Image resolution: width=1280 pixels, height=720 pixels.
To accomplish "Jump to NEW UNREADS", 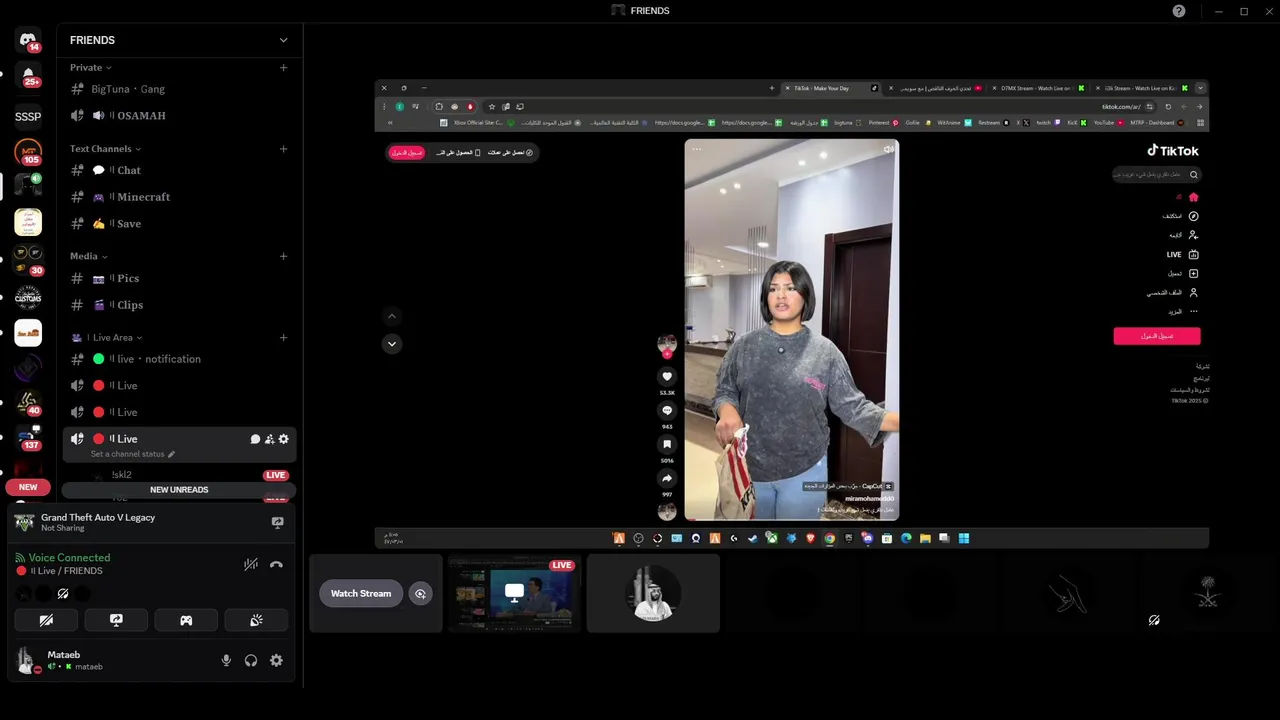I will tap(179, 490).
